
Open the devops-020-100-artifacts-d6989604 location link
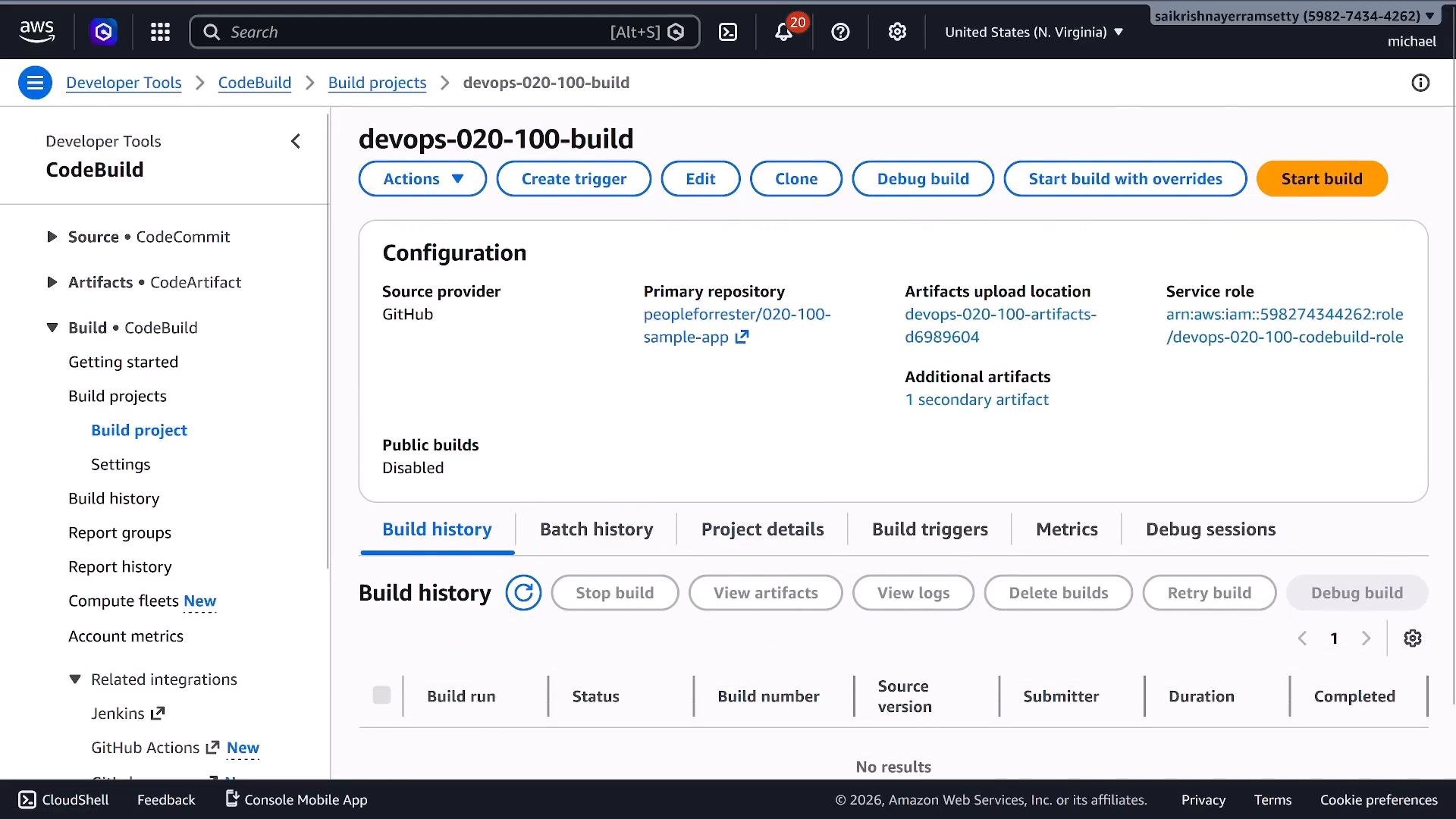(x=1000, y=325)
